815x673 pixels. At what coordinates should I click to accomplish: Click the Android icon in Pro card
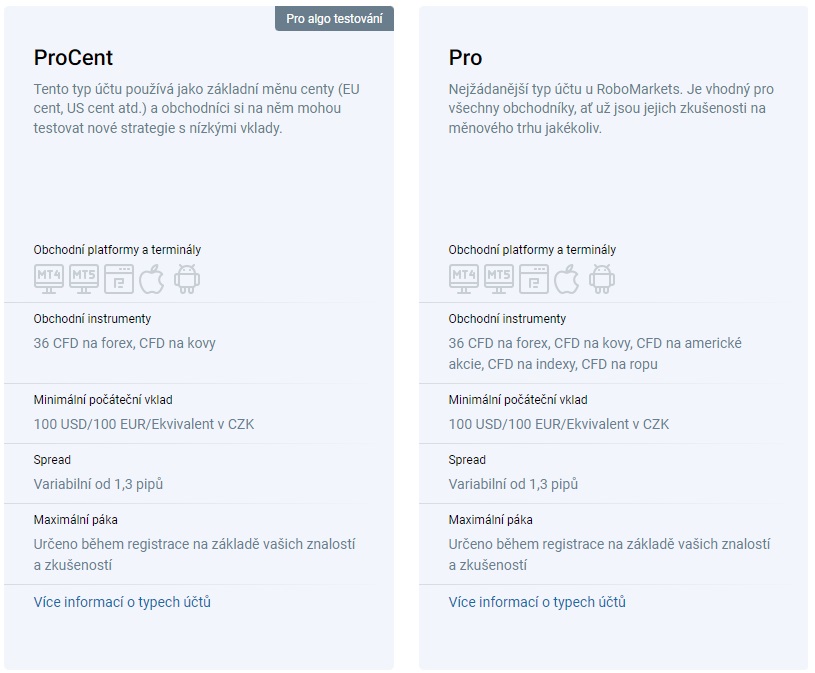[601, 279]
